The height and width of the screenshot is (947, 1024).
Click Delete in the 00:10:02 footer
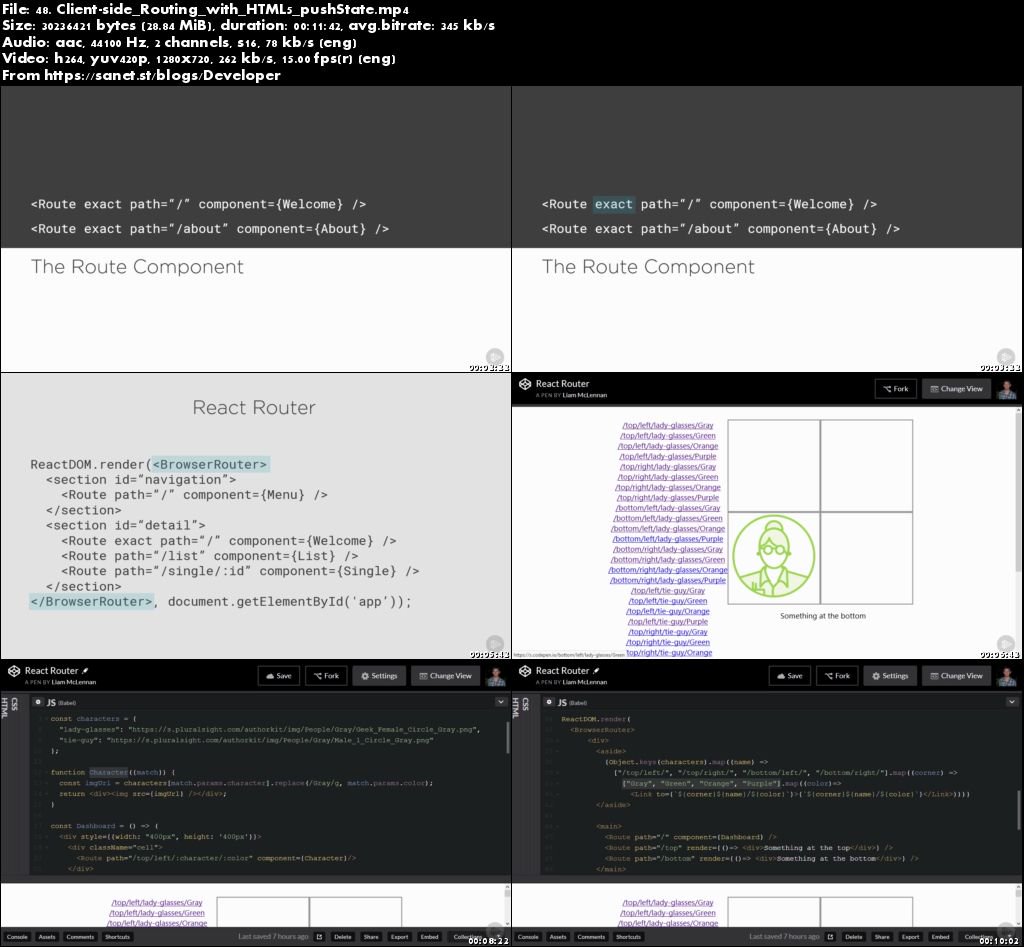click(x=854, y=937)
